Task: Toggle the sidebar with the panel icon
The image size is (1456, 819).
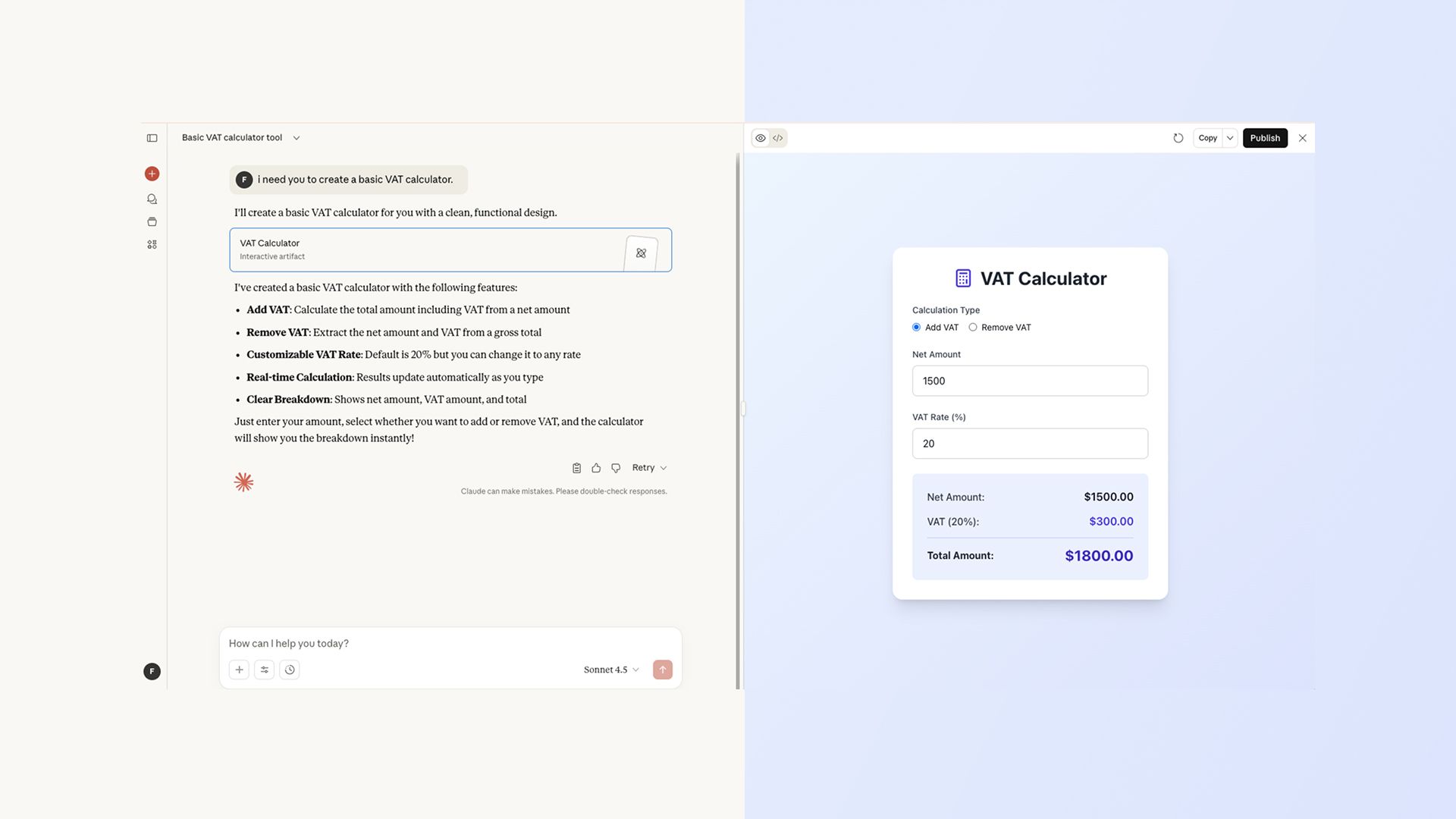Action: (152, 137)
